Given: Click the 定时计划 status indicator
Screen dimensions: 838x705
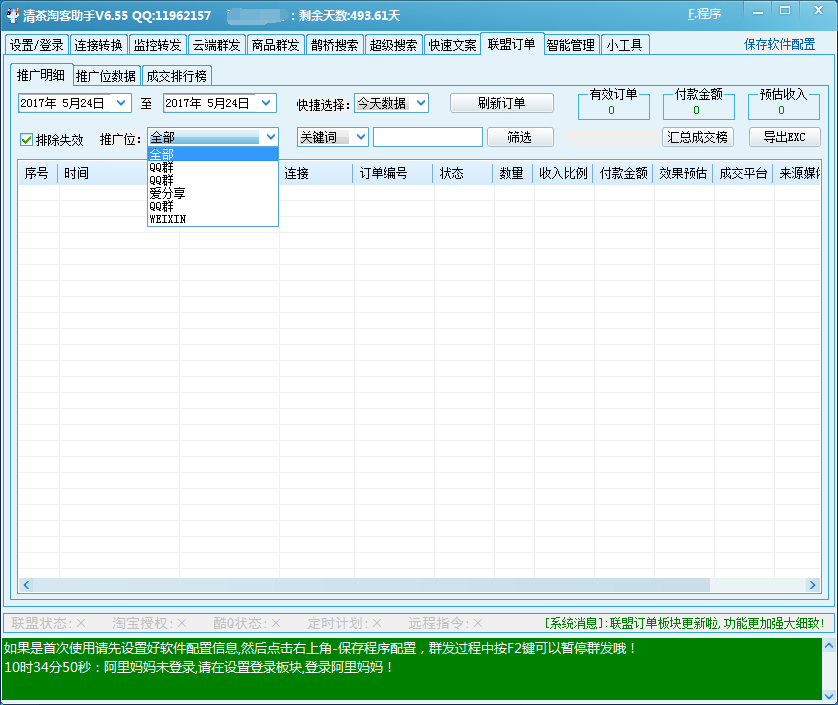Looking at the screenshot, I should [344, 623].
